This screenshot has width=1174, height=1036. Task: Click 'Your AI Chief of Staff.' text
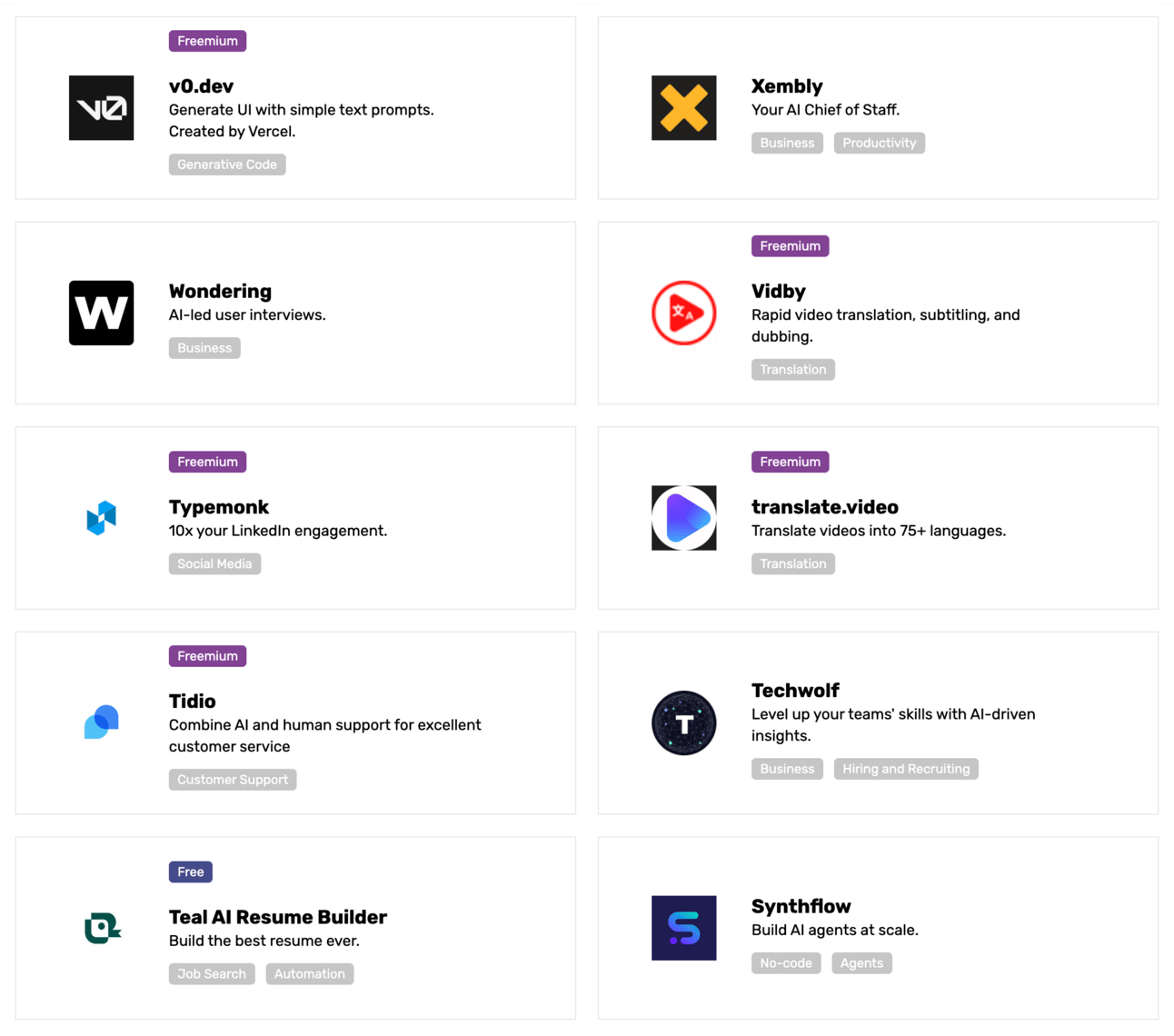point(825,110)
